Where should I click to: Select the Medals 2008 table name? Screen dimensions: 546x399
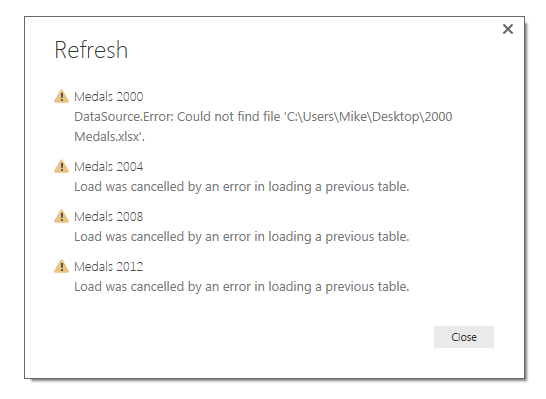click(x=109, y=217)
